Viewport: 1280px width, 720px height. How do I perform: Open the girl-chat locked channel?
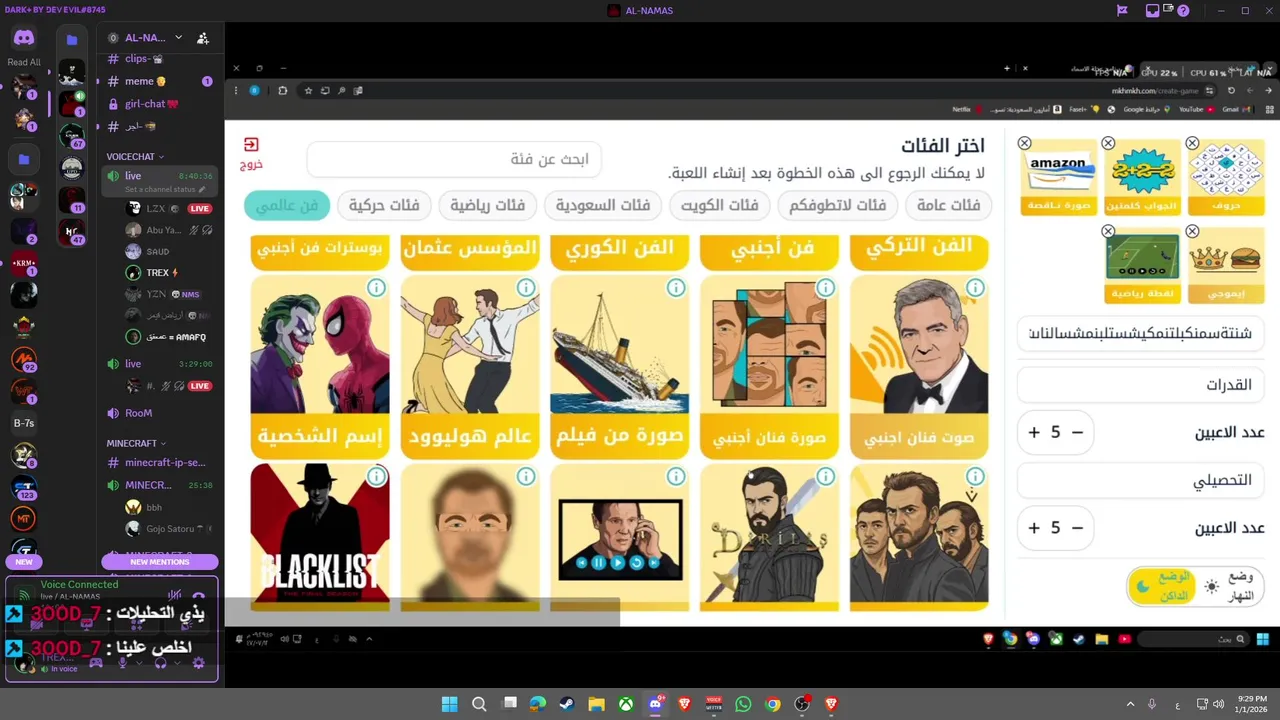point(160,104)
